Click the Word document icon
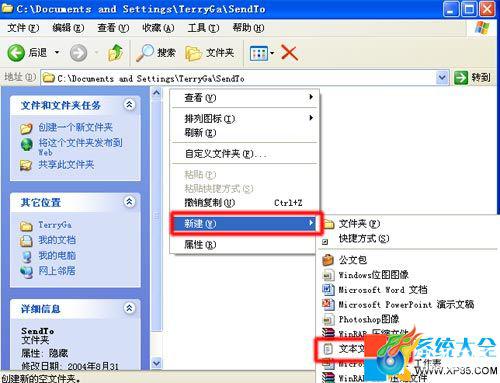Screen dimensions: 500x383 328,289
